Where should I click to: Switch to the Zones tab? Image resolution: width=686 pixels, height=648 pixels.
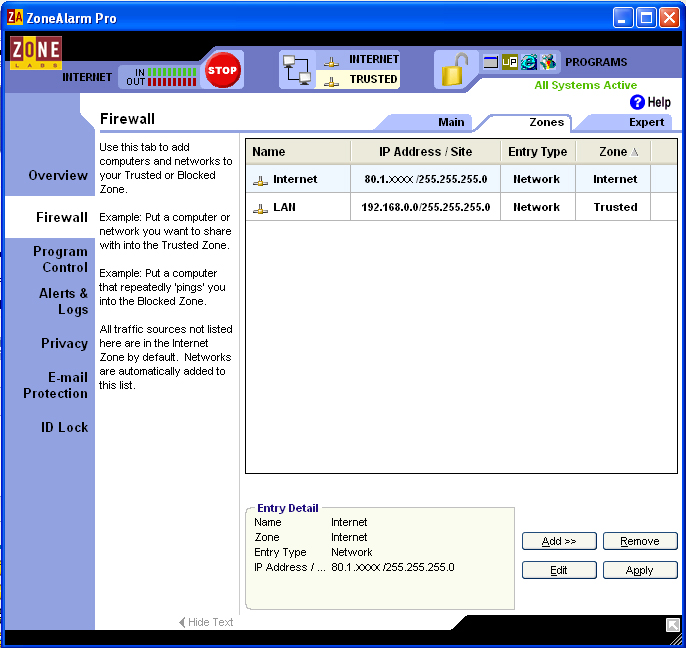click(x=546, y=122)
